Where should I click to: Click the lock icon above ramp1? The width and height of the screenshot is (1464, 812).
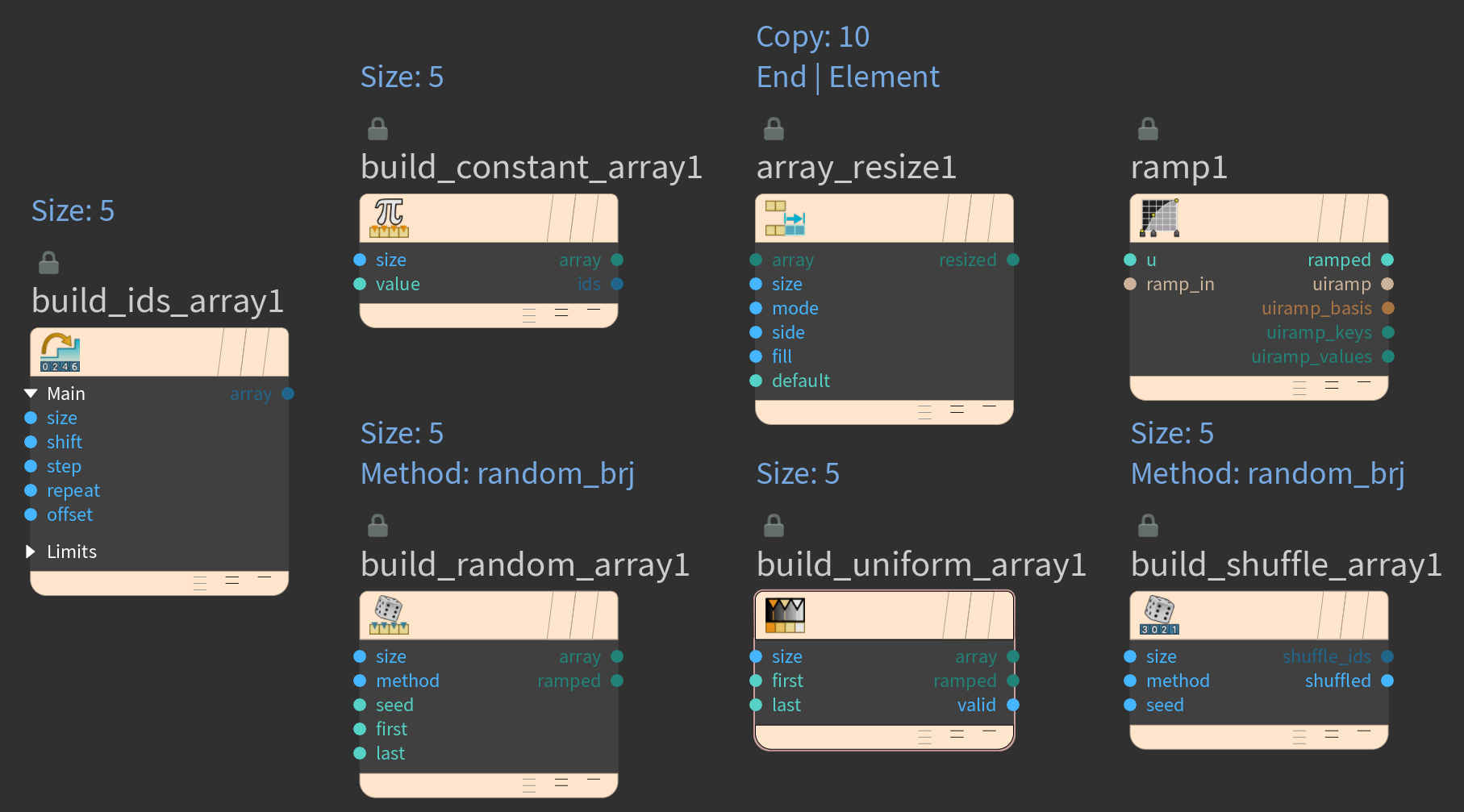(x=1148, y=128)
